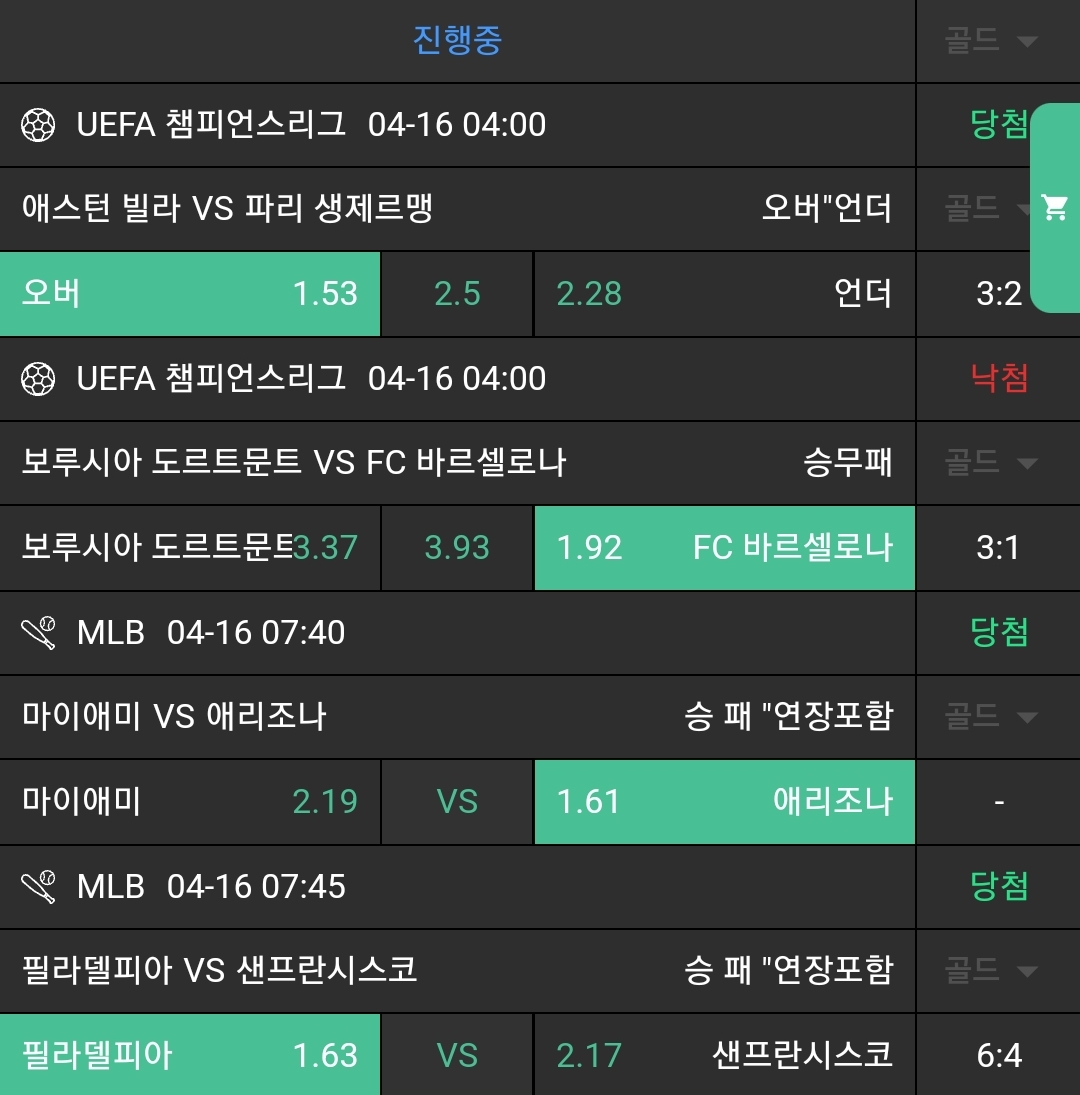This screenshot has height=1095, width=1080.
Task: Open the 골드 dropdown in the header
Action: click(990, 41)
